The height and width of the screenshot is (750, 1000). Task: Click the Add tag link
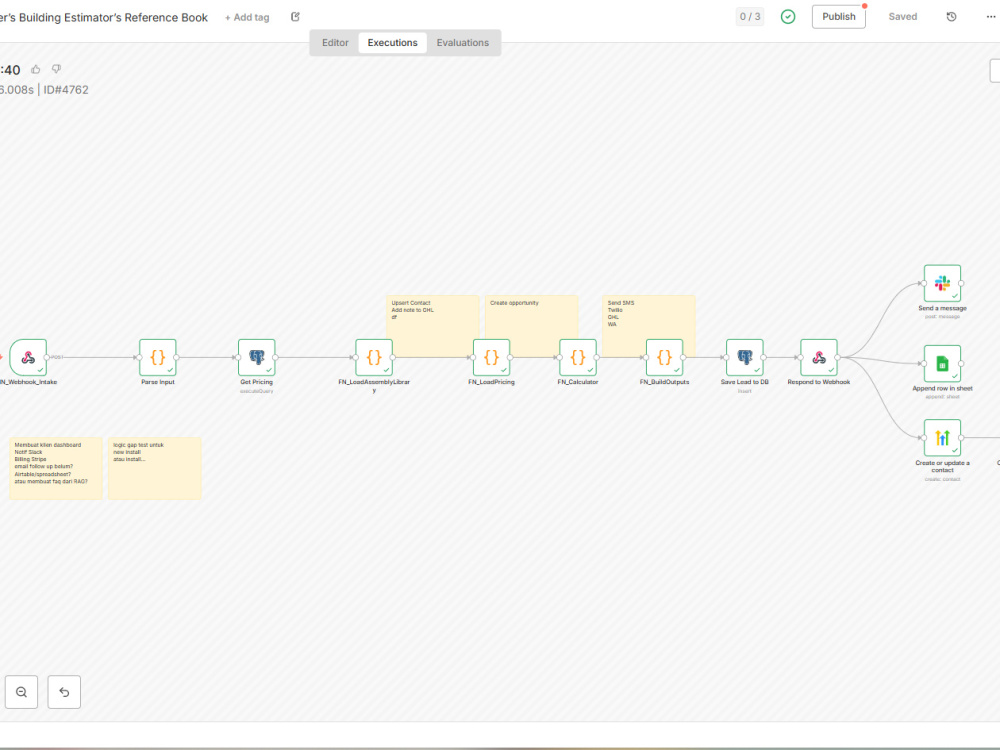point(247,17)
